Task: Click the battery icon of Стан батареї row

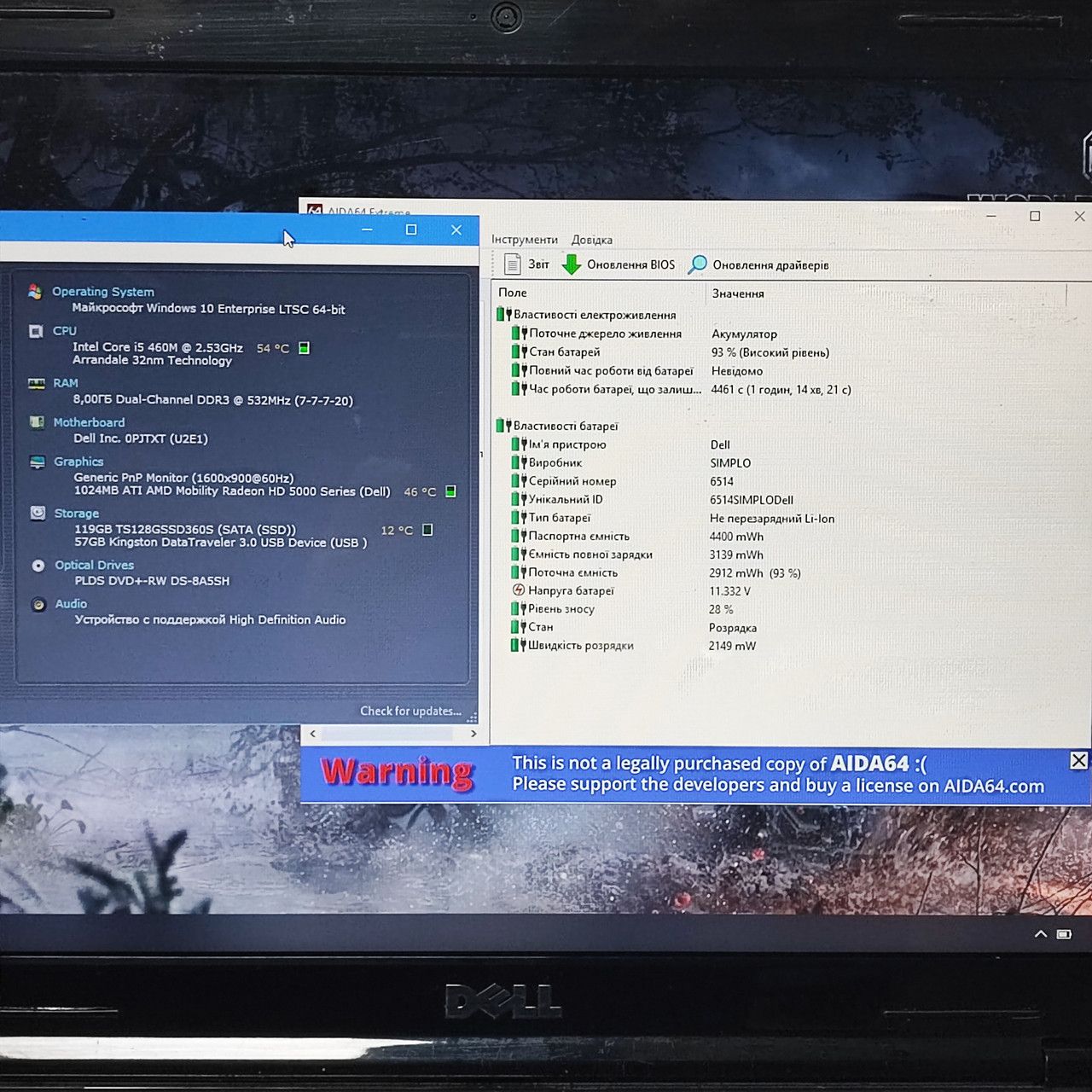Action: pyautogui.click(x=519, y=351)
